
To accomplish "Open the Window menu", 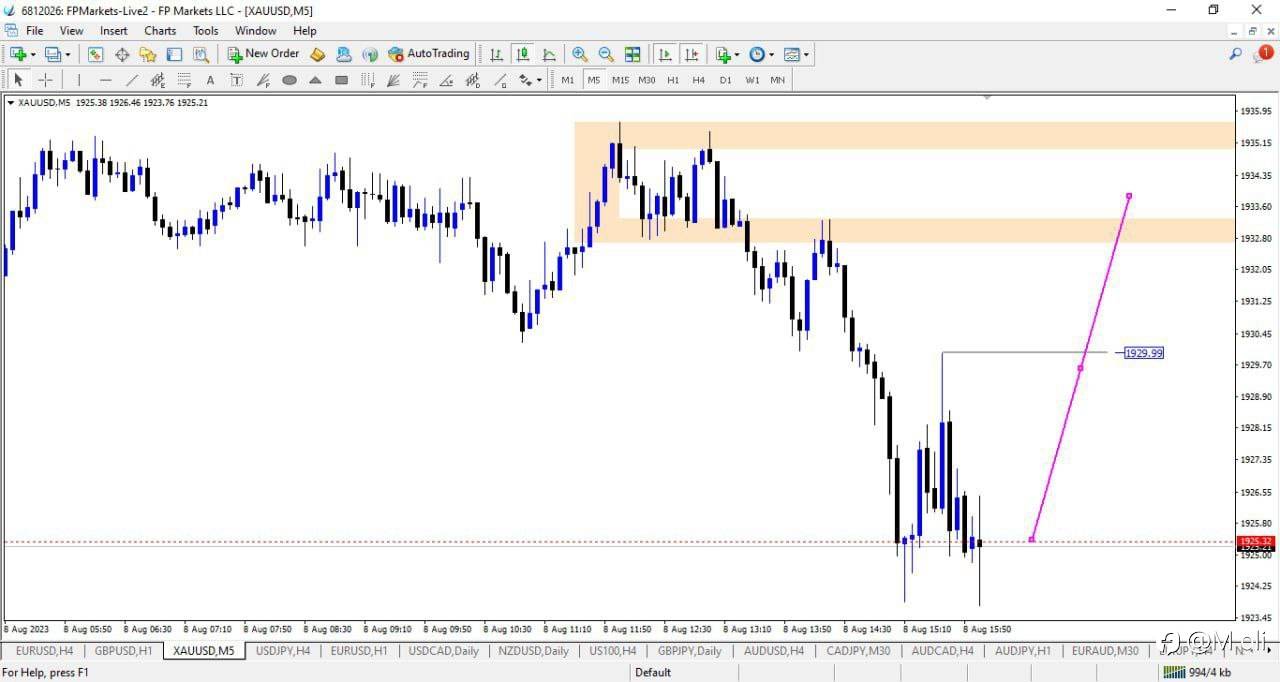I will [x=256, y=31].
